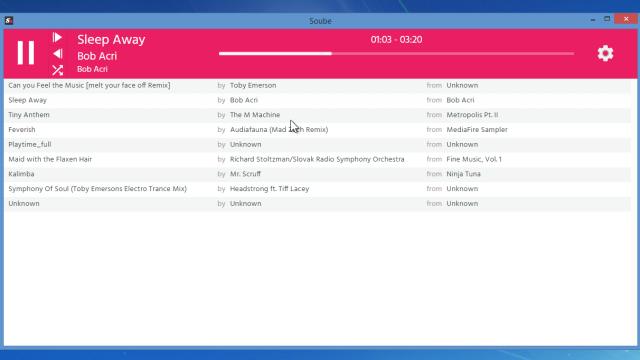640x360 pixels.
Task: Select Tiny Anthem in the playlist
Action: pyautogui.click(x=318, y=115)
